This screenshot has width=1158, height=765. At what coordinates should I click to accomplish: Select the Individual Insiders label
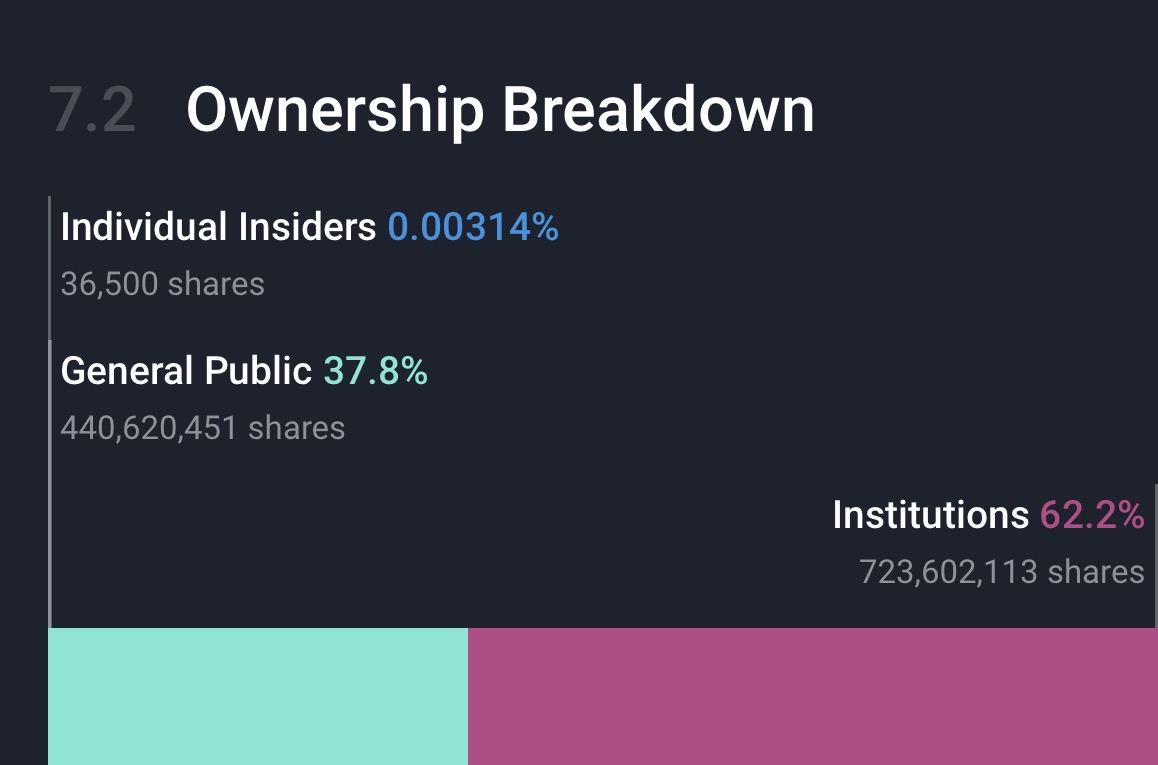(x=218, y=228)
